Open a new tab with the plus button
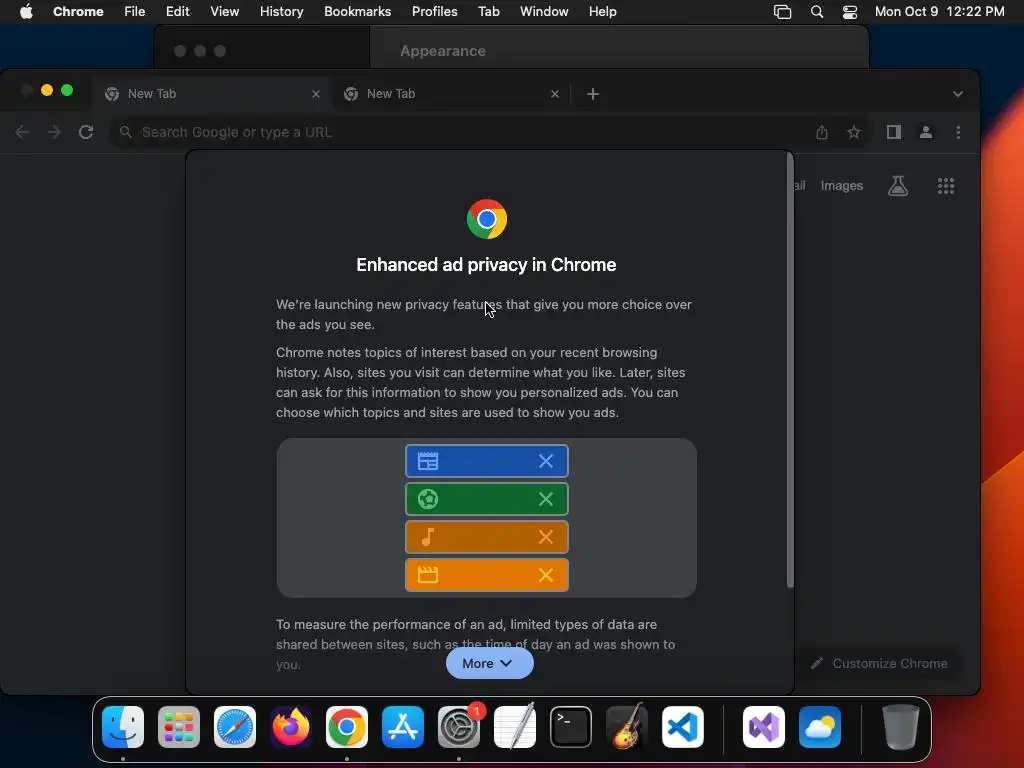The image size is (1024, 768). coord(592,94)
